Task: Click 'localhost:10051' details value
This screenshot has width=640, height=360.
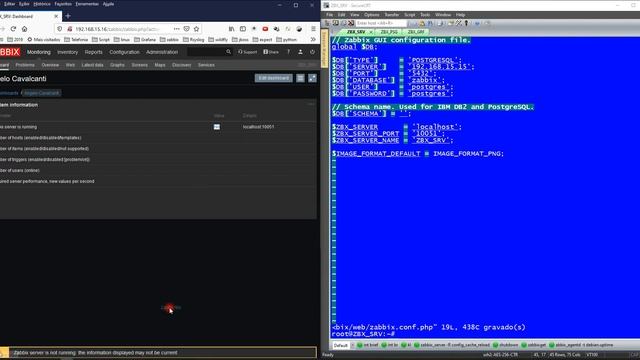Action: (x=258, y=127)
